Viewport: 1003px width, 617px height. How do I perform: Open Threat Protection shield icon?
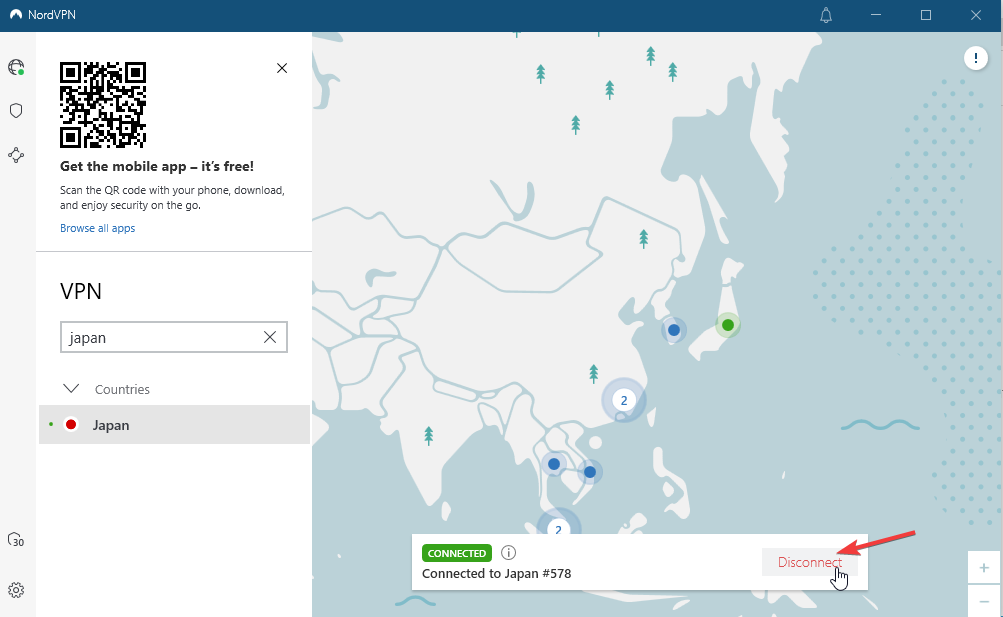click(x=16, y=111)
